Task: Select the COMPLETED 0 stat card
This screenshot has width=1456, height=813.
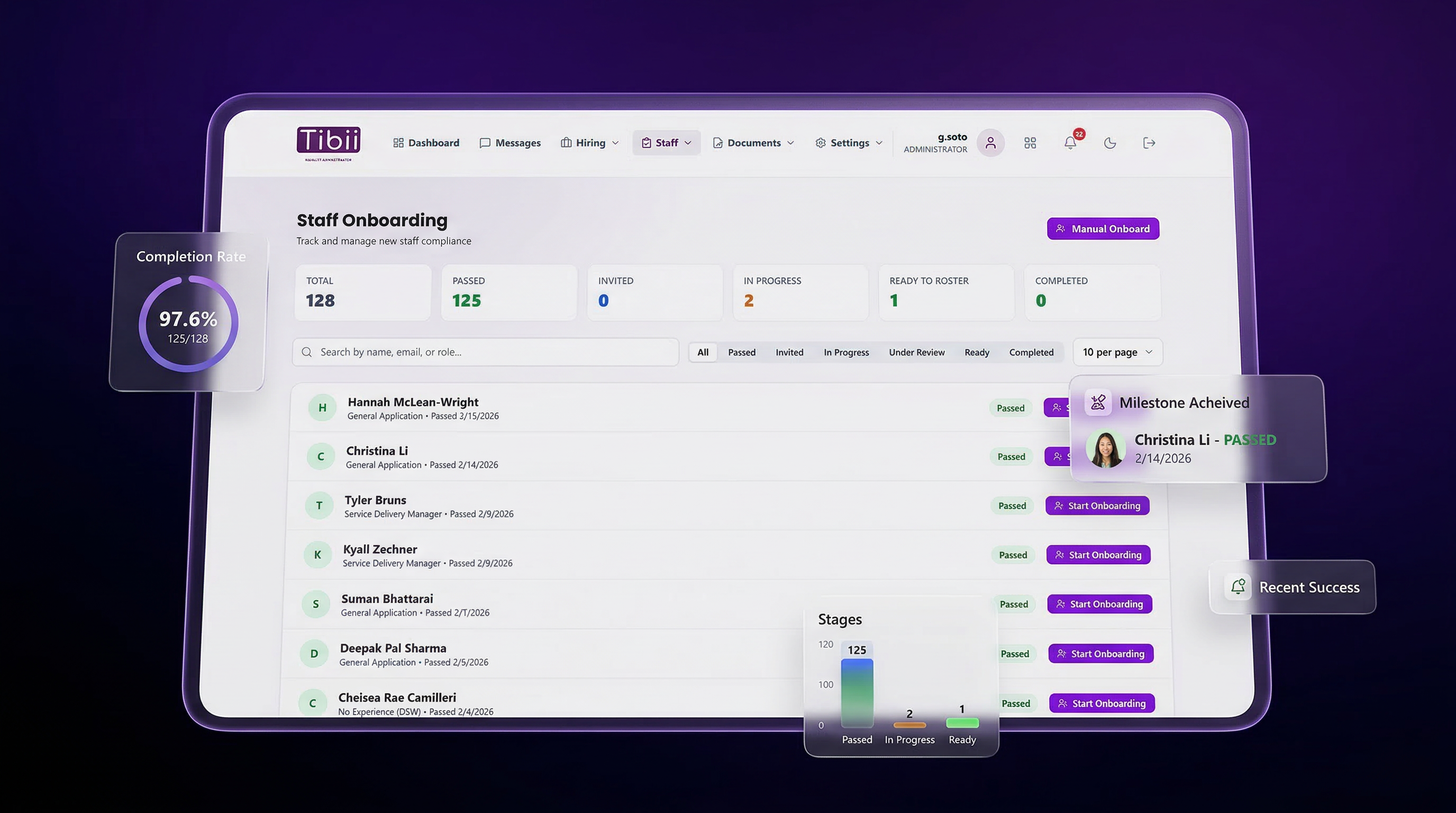Action: [1093, 292]
